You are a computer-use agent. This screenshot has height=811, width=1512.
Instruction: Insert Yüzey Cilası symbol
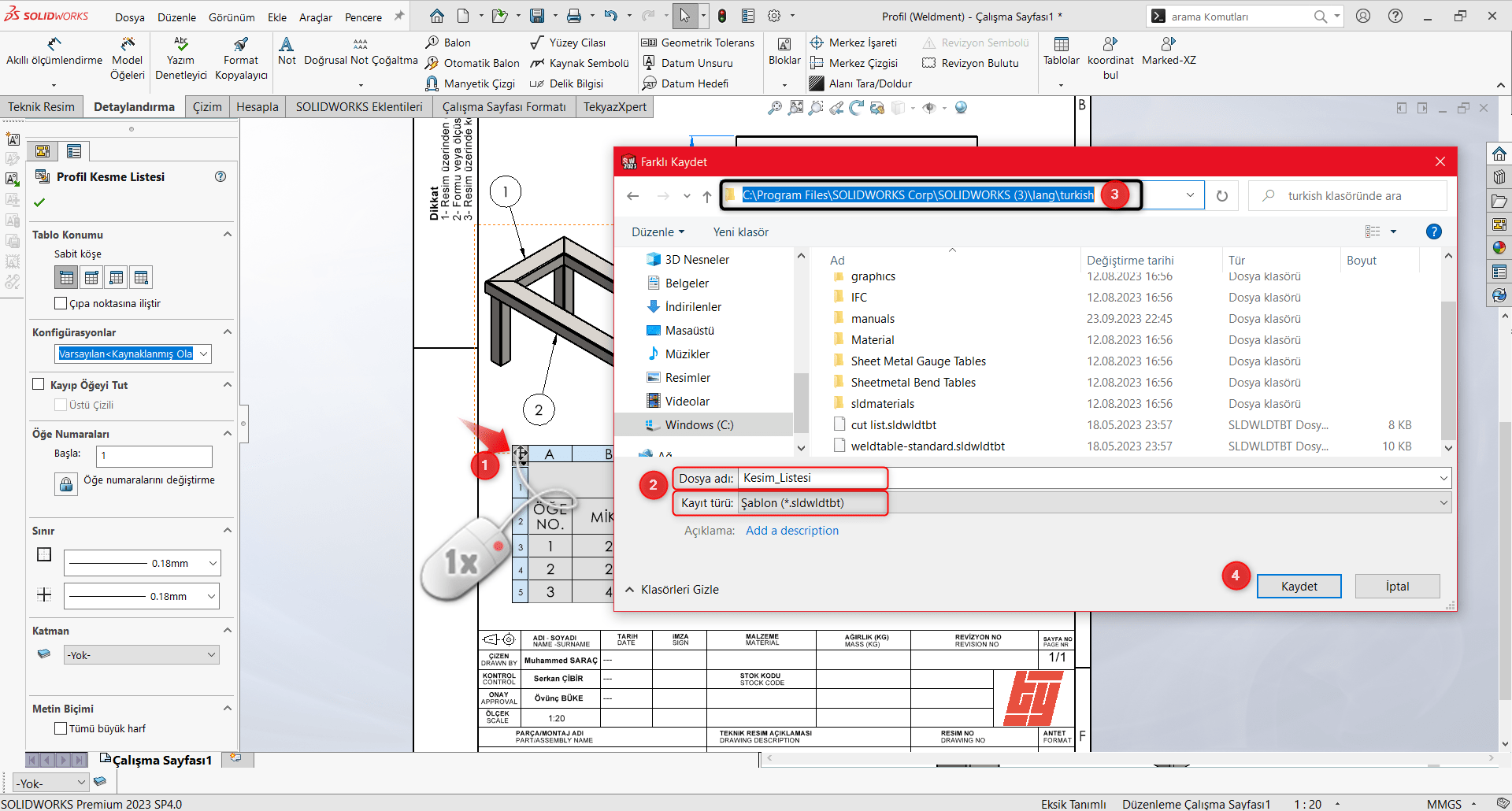568,43
